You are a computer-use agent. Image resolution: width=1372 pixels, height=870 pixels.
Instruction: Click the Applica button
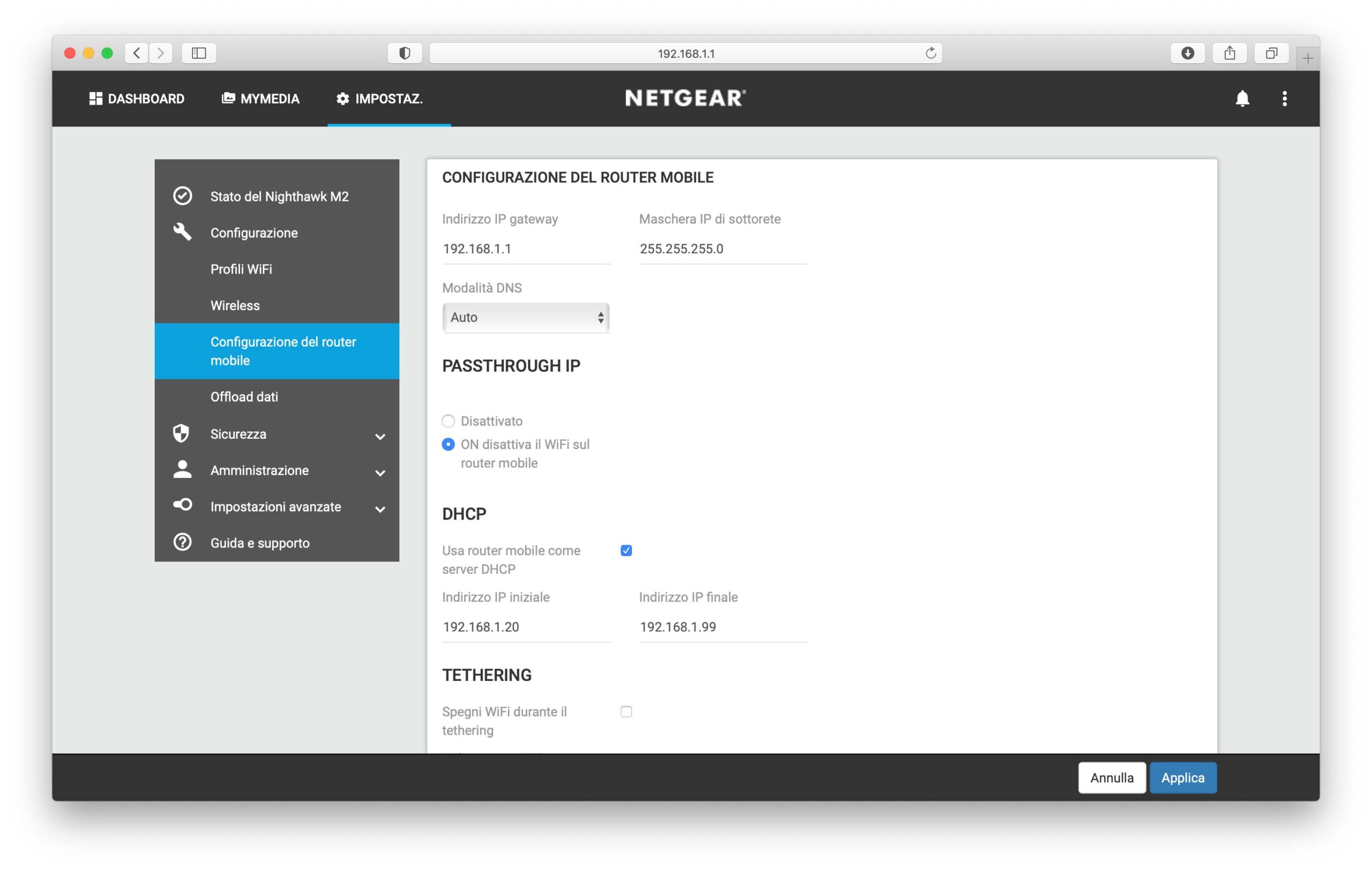point(1183,777)
